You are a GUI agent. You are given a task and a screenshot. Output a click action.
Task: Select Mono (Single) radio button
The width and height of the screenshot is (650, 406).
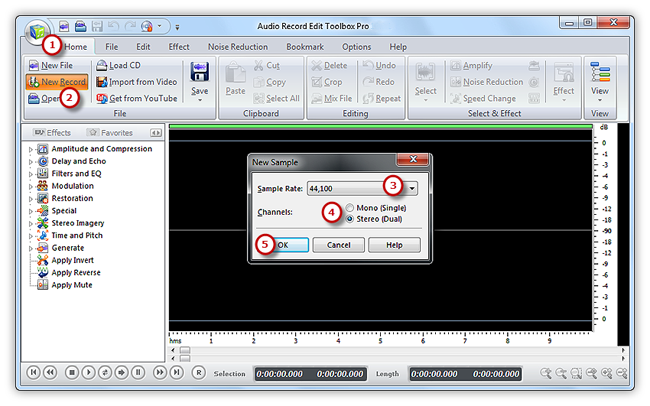coord(350,208)
